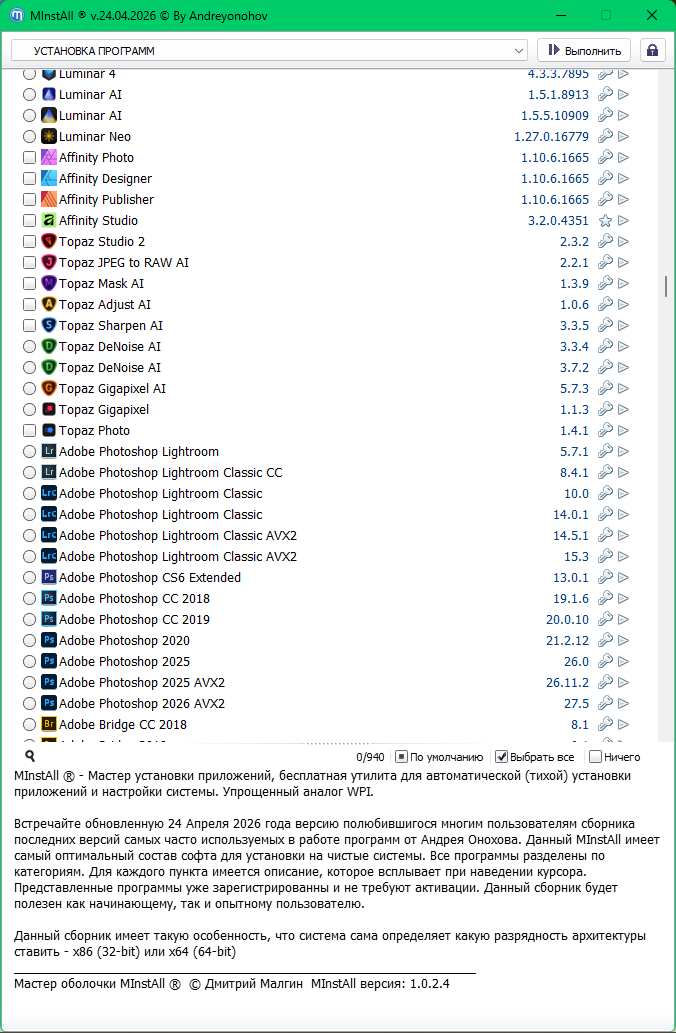
Task: Check the Affinity Photo checkbox
Action: point(29,158)
